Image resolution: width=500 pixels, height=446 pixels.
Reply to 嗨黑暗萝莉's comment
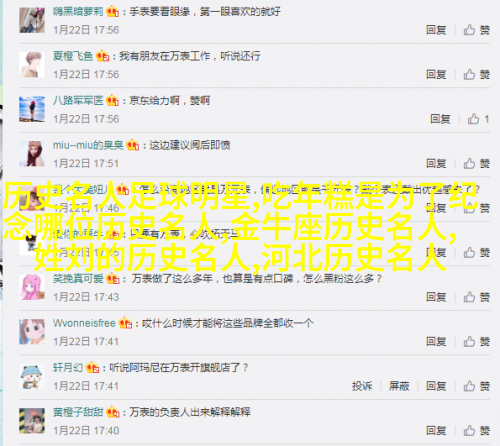(436, 30)
